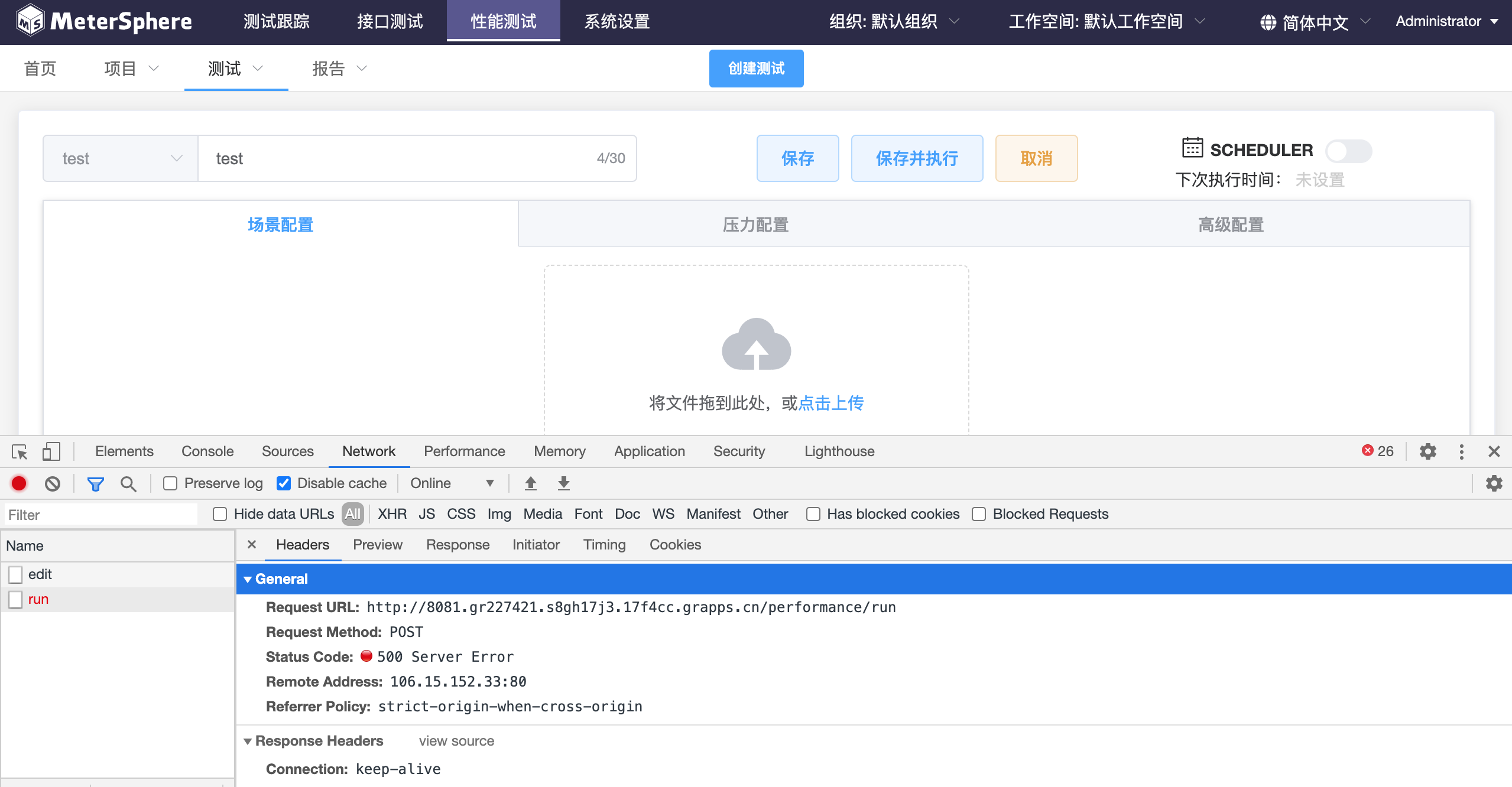Click the 点击上传 link
Image resolution: width=1512 pixels, height=787 pixels.
pos(831,403)
